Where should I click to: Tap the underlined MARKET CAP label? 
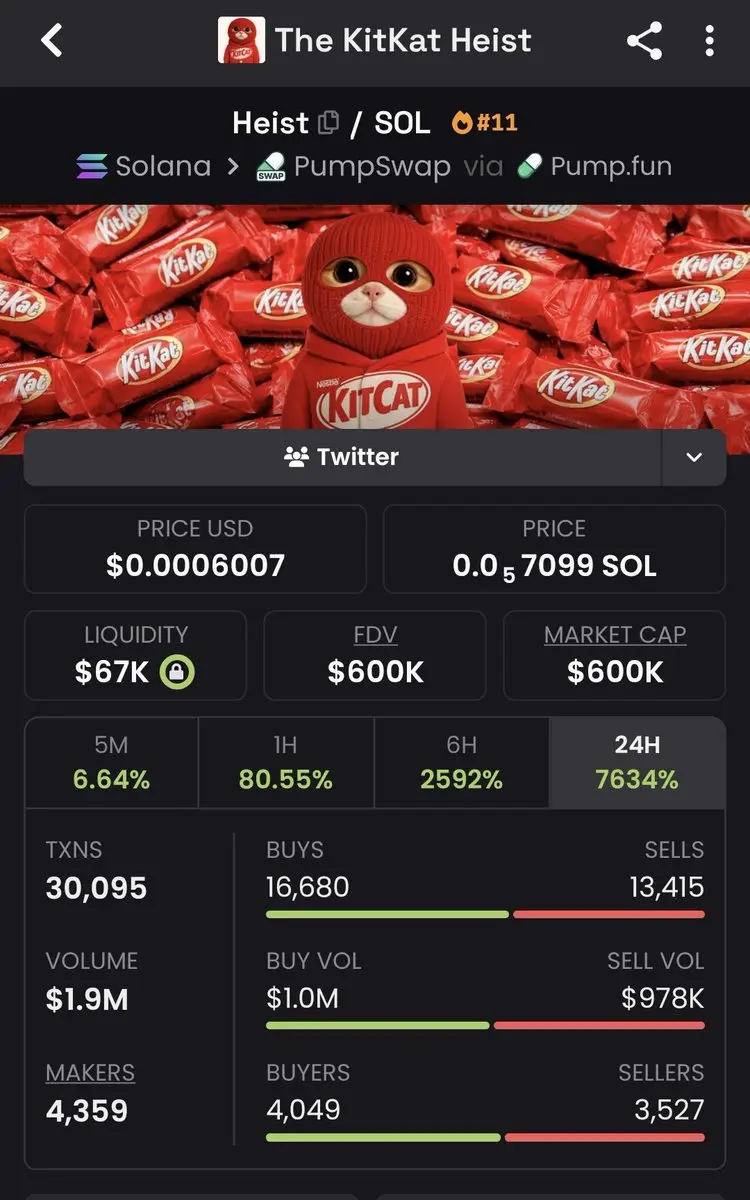(615, 635)
